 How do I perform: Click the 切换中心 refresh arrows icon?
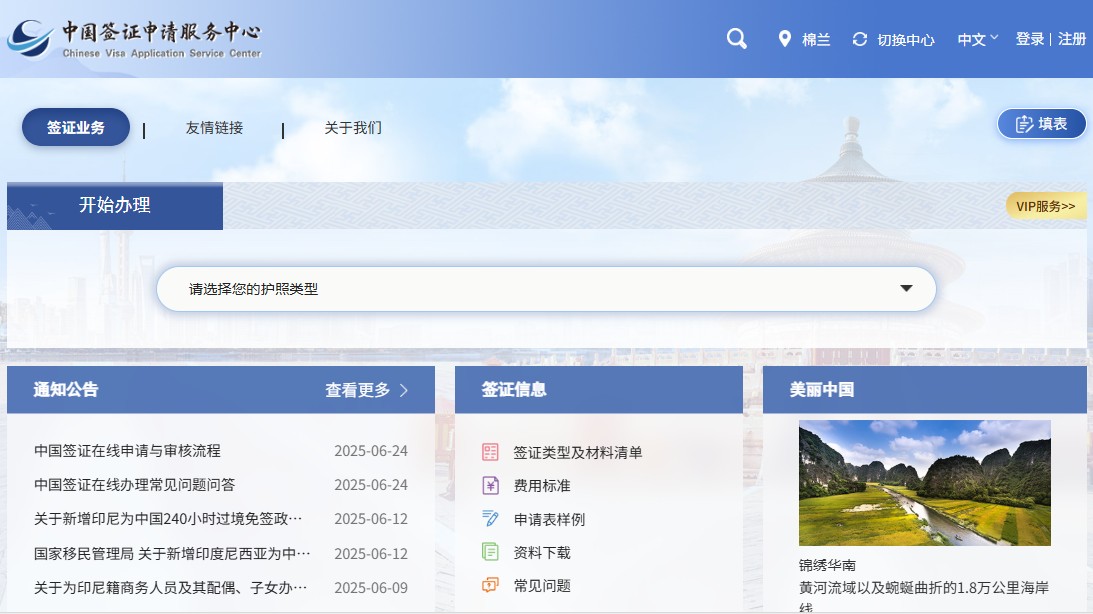860,39
